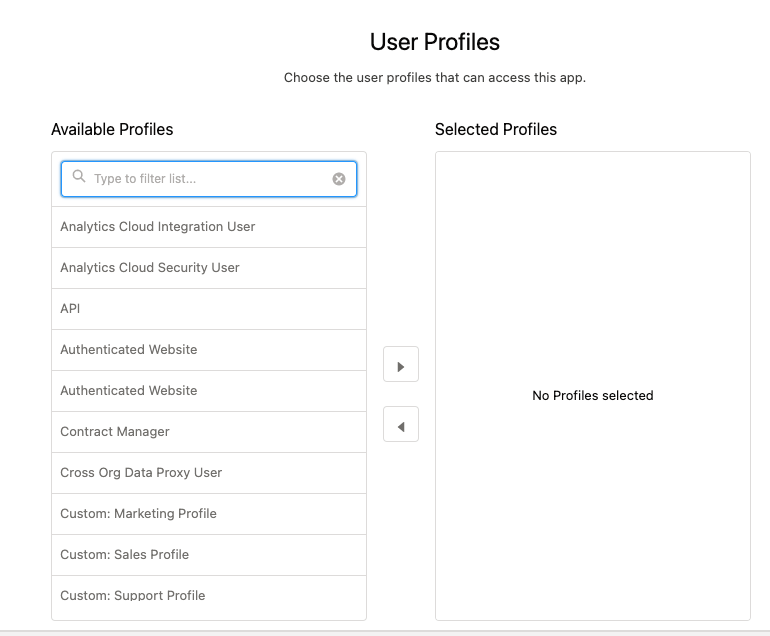This screenshot has height=636, width=770.
Task: Select Custom: Marketing Profile
Action: (x=138, y=514)
